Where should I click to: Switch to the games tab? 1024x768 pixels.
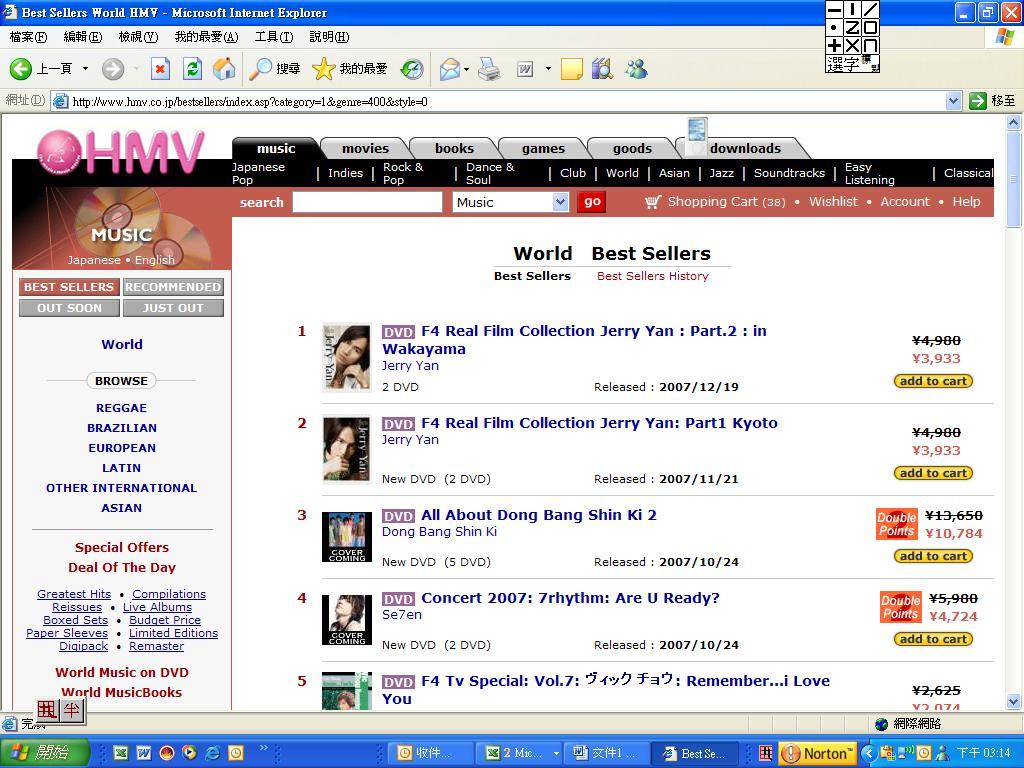(543, 149)
